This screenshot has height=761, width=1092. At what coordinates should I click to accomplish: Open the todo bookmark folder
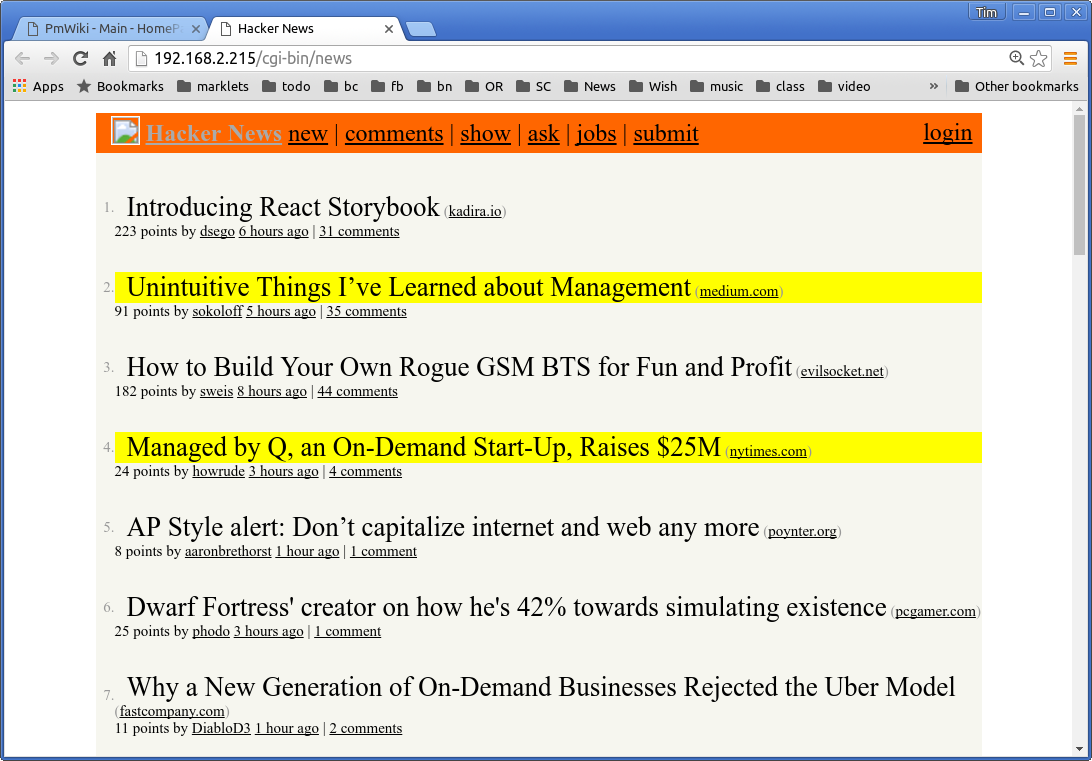coord(286,86)
